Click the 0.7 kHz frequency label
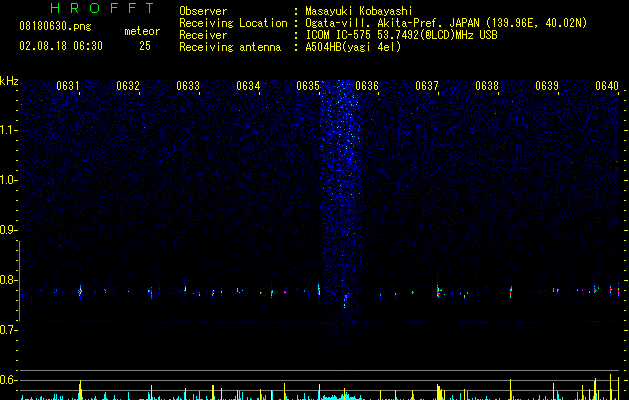The height and width of the screenshot is (400, 629). tap(8, 330)
